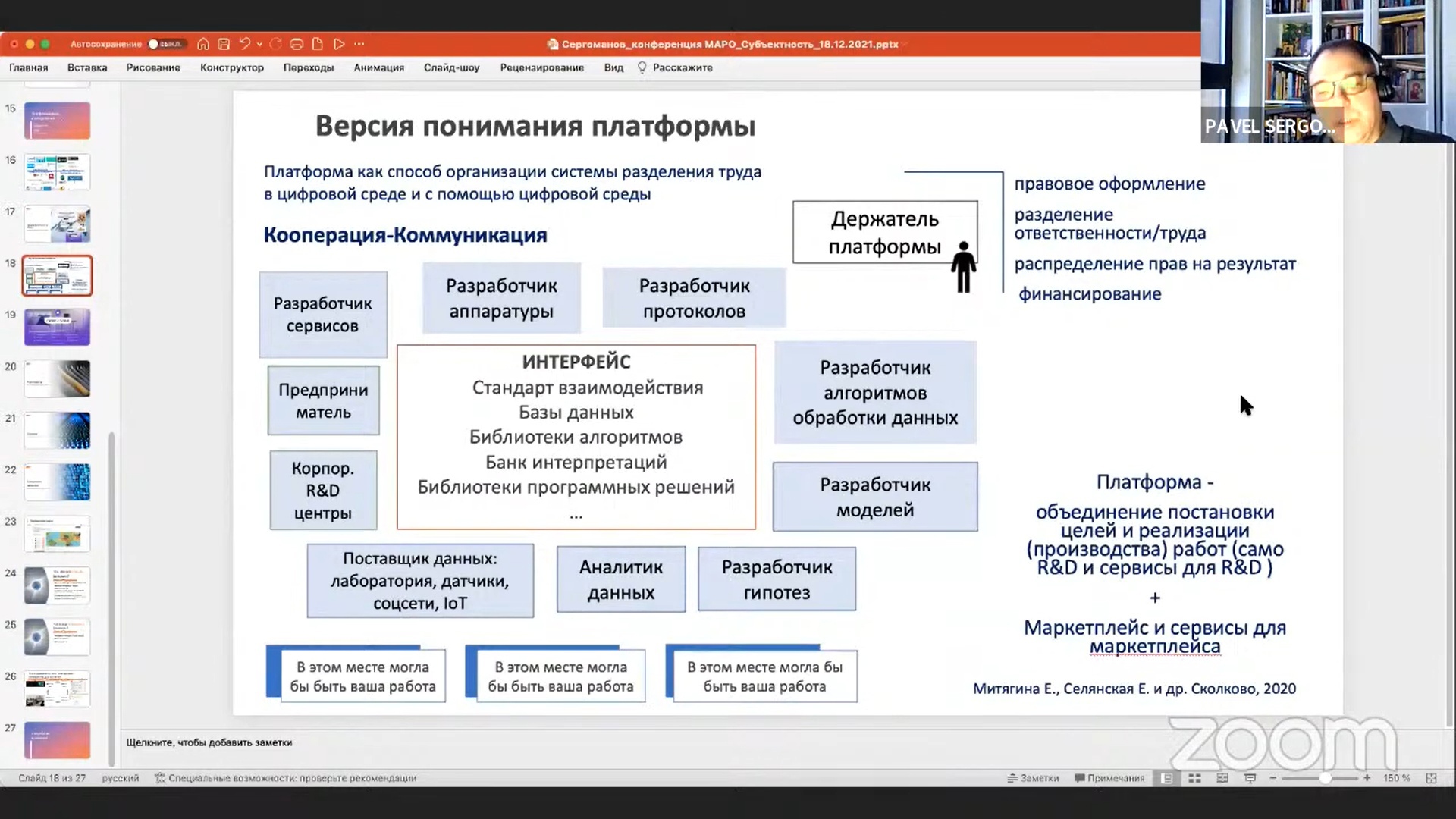Fit slide to window icon
Screen dimensions: 1456x819
pos(1431,778)
